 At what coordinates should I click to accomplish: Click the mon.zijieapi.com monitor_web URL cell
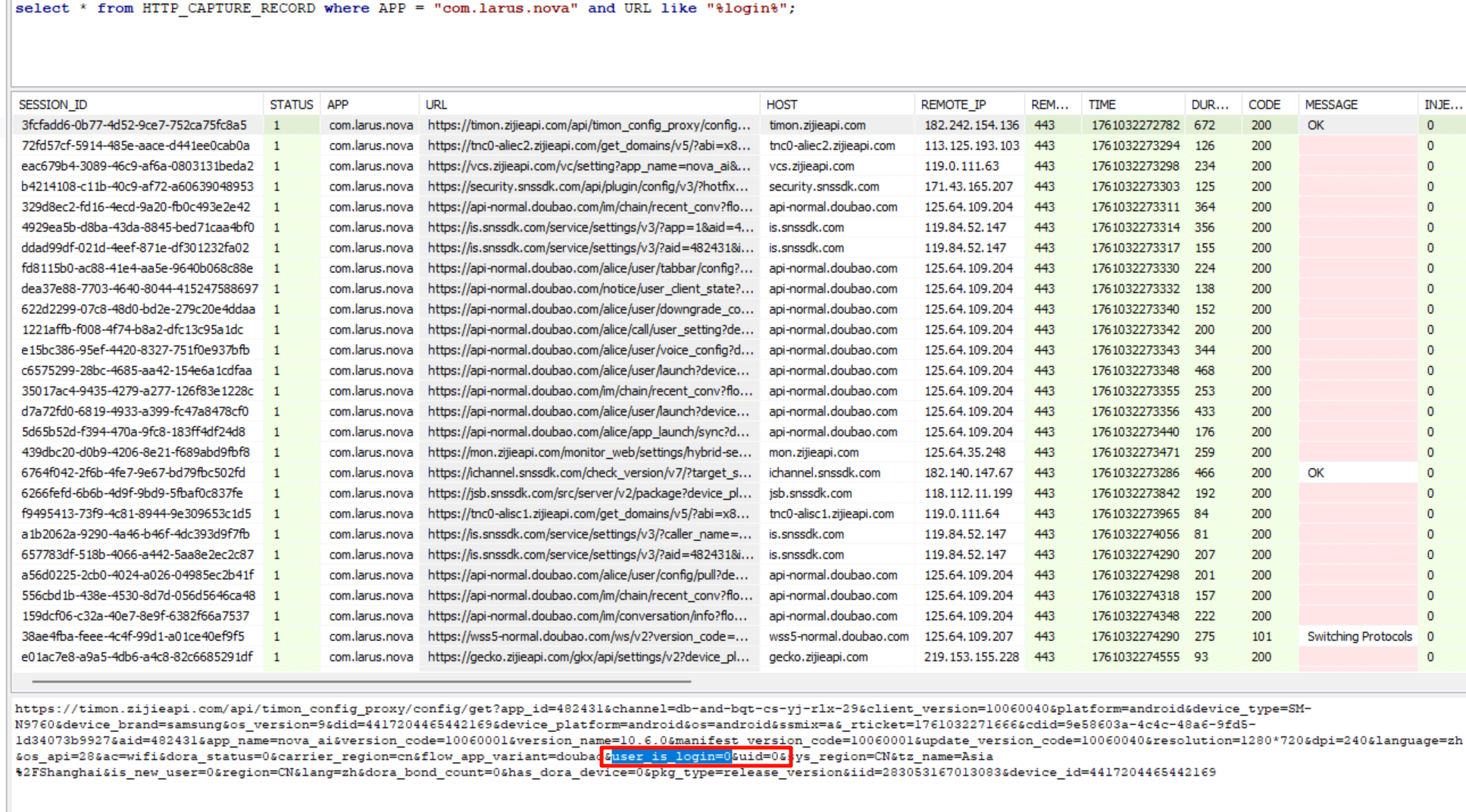pos(589,453)
